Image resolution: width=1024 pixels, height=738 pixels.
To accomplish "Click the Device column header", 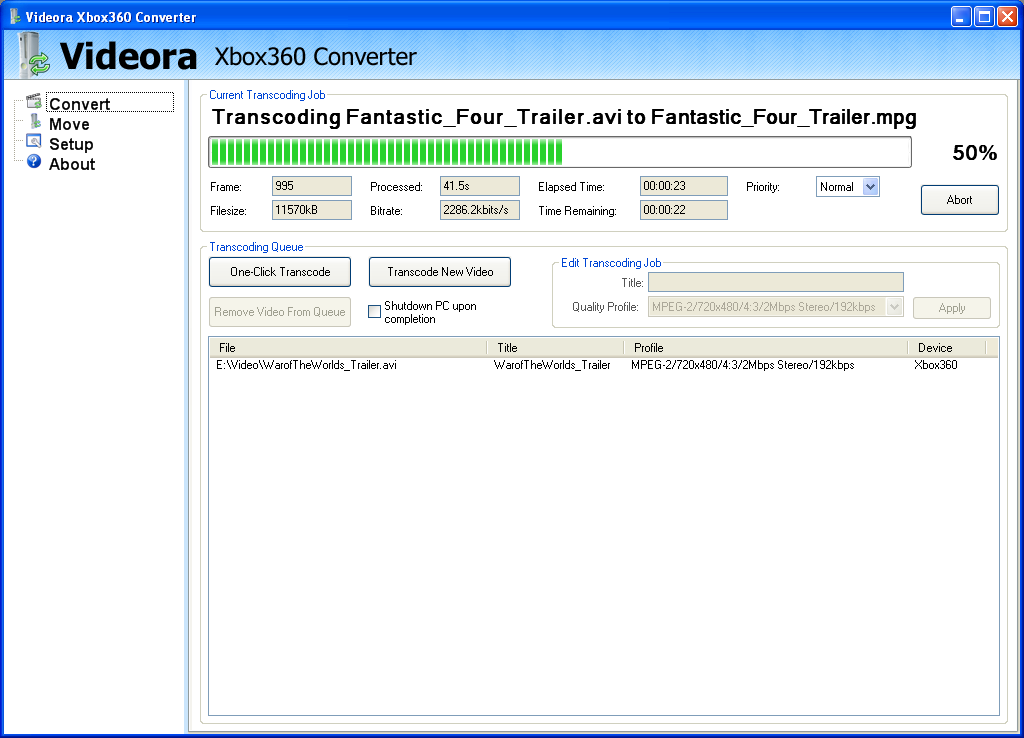I will click(x=945, y=348).
